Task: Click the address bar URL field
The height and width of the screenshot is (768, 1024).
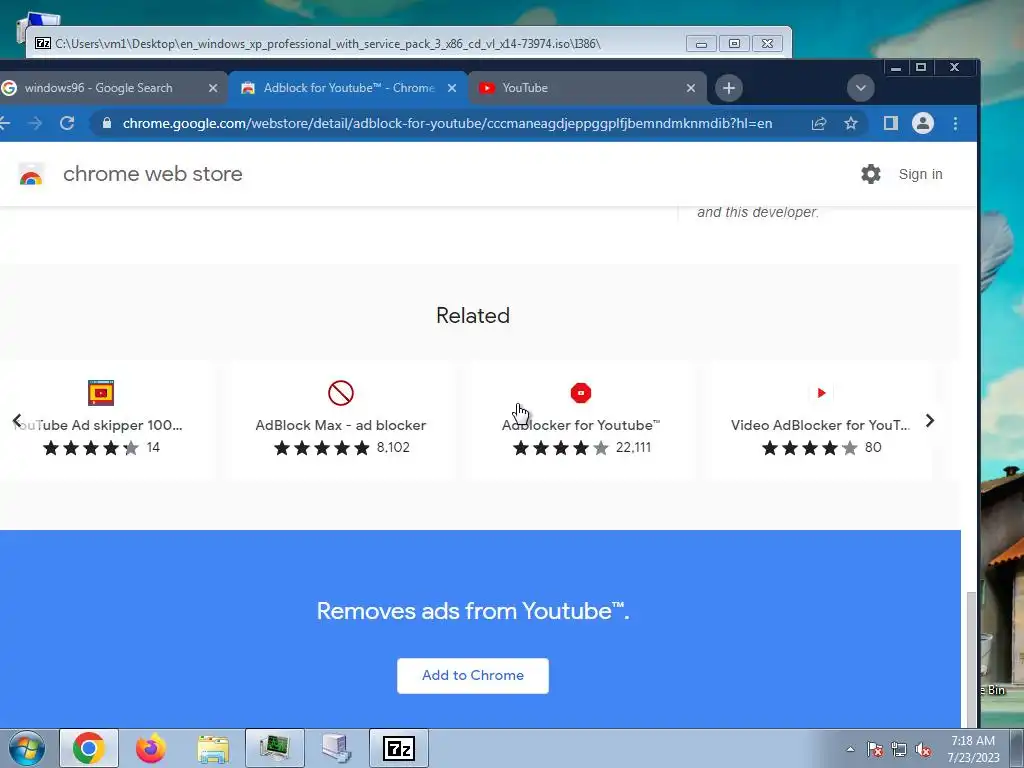Action: (447, 123)
